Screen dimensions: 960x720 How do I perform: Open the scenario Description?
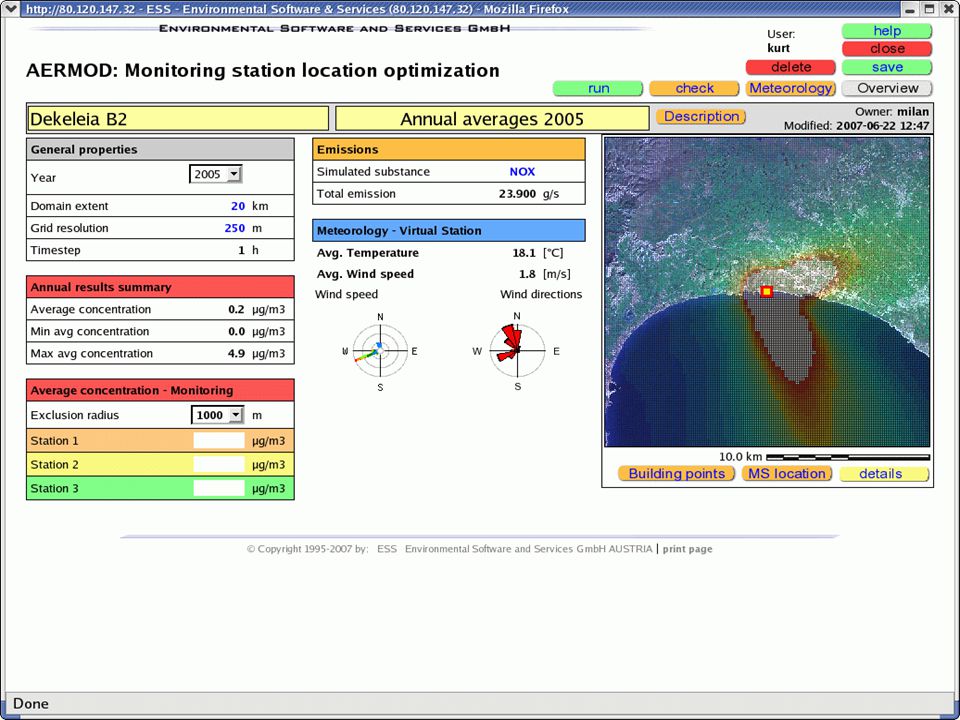(701, 116)
